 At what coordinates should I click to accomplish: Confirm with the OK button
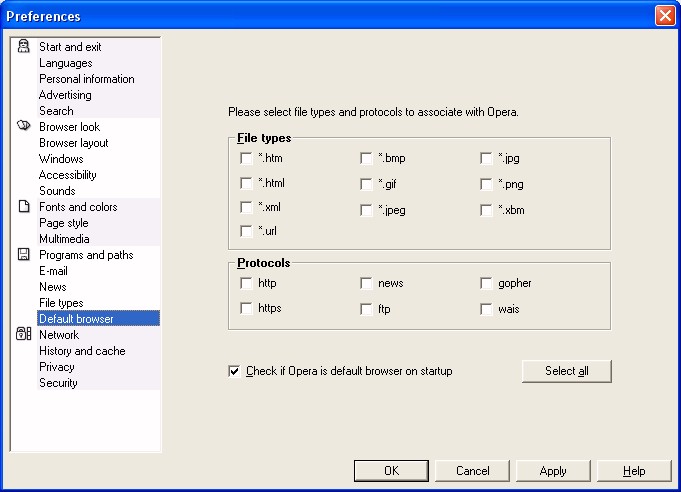click(x=391, y=471)
